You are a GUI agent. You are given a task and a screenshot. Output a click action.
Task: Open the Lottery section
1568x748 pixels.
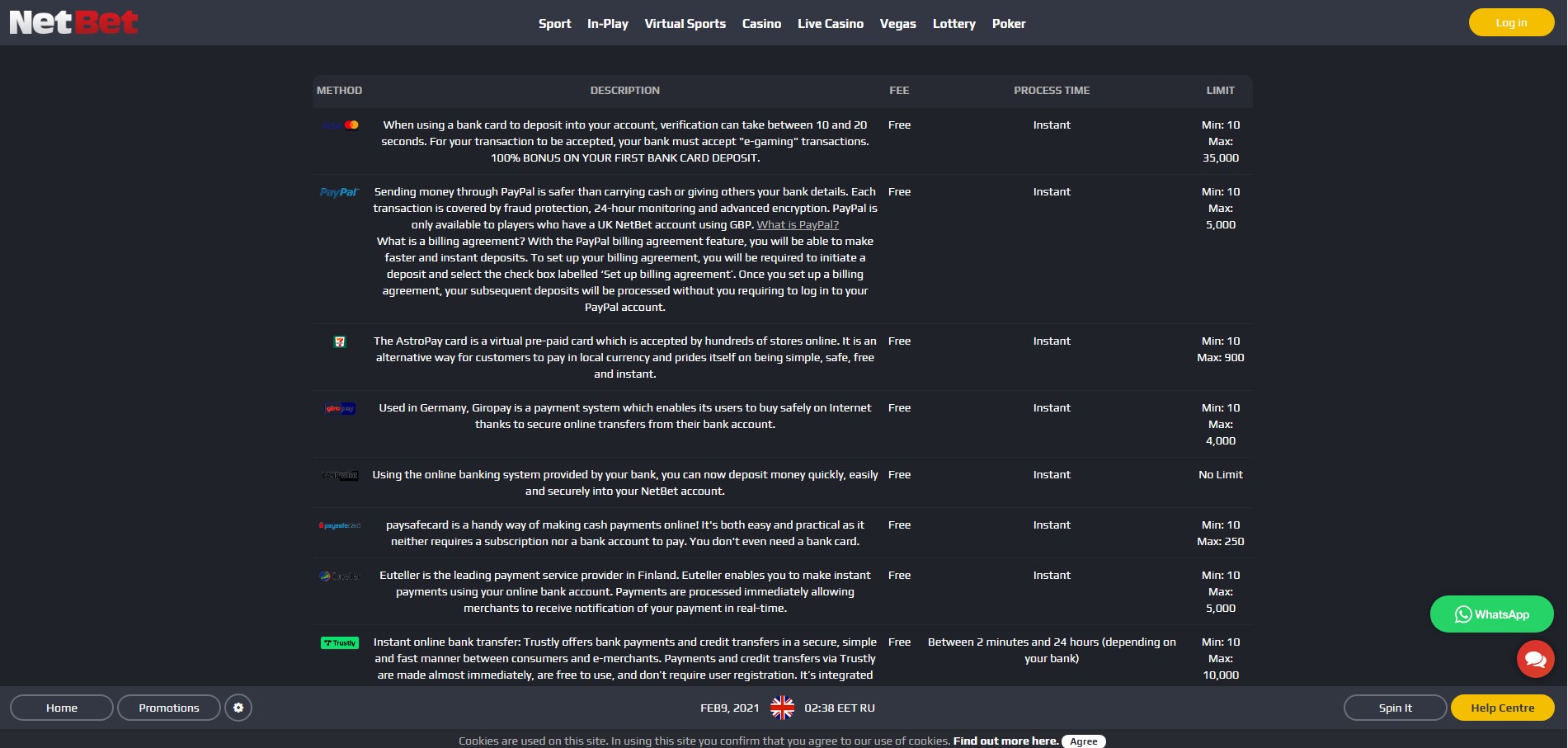point(954,24)
